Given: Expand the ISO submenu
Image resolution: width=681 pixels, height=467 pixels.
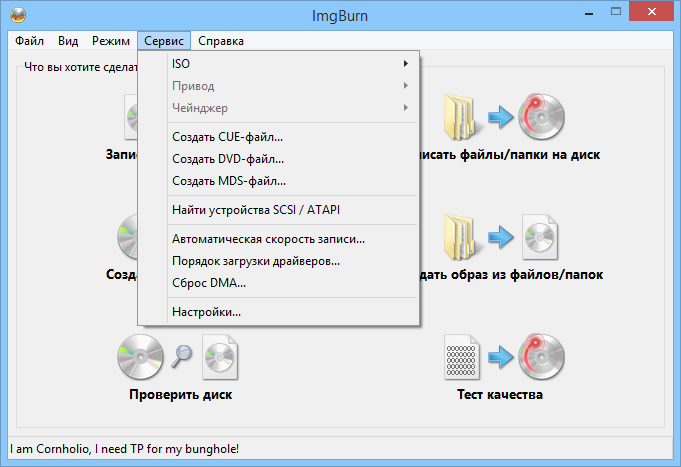Looking at the screenshot, I should (278, 64).
